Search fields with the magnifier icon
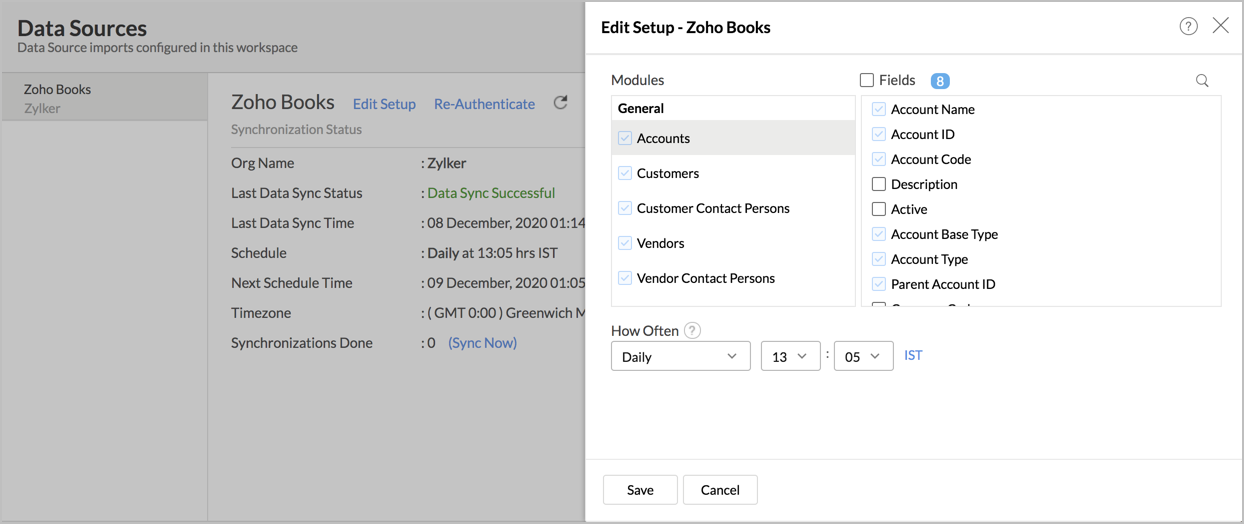Screen dimensions: 1244x524 coord(1202,81)
